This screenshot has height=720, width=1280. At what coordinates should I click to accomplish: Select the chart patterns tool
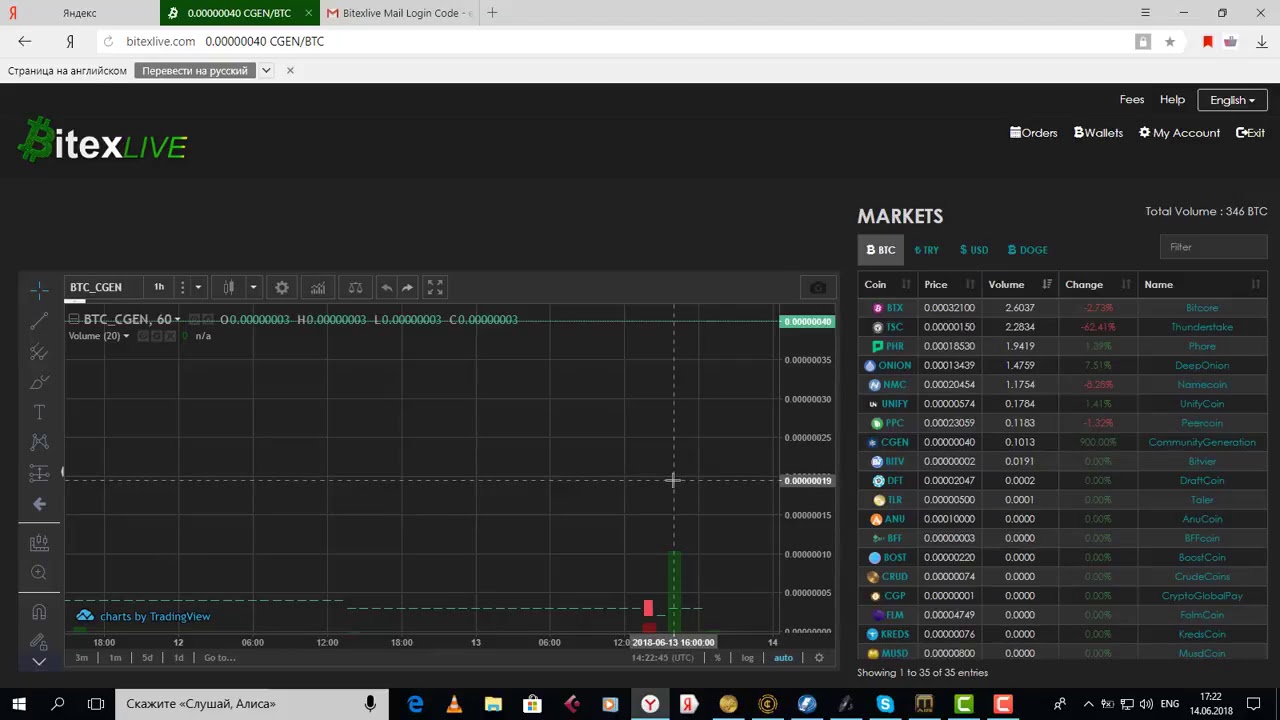[x=39, y=442]
